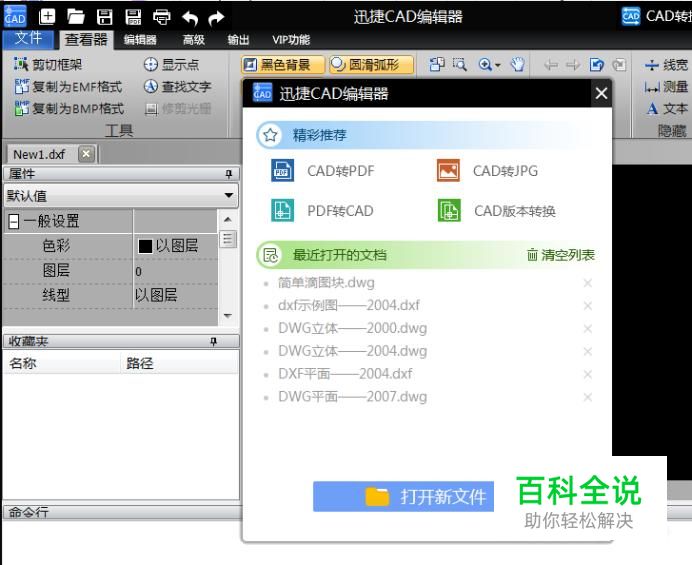Print the drawing with the printer icon
This screenshot has height=565, width=692.
pos(162,17)
